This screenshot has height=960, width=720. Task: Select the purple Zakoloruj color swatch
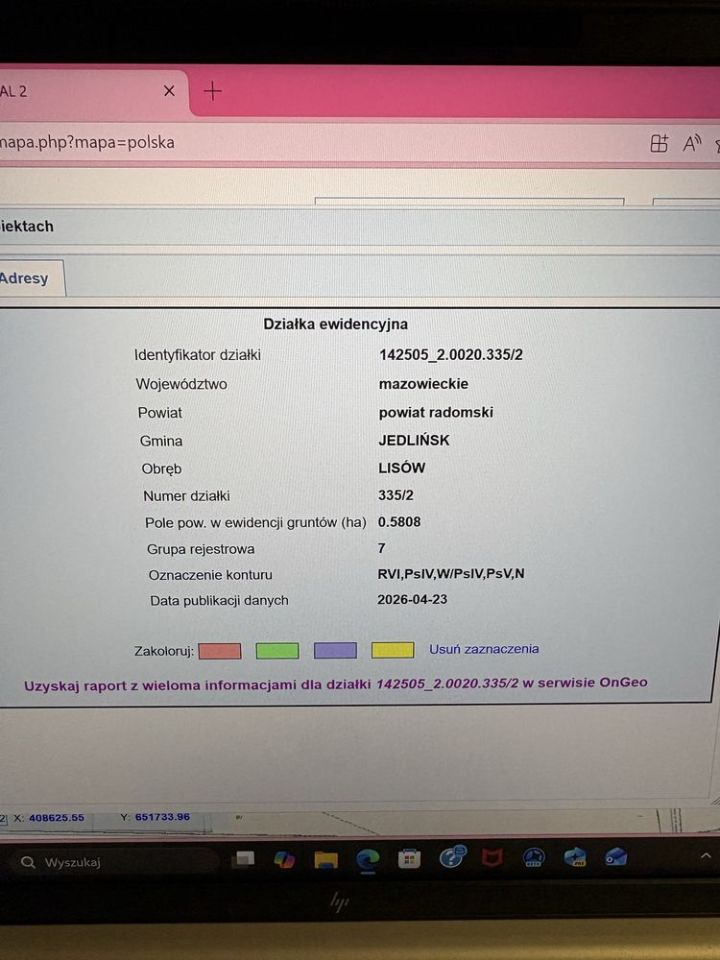point(335,650)
